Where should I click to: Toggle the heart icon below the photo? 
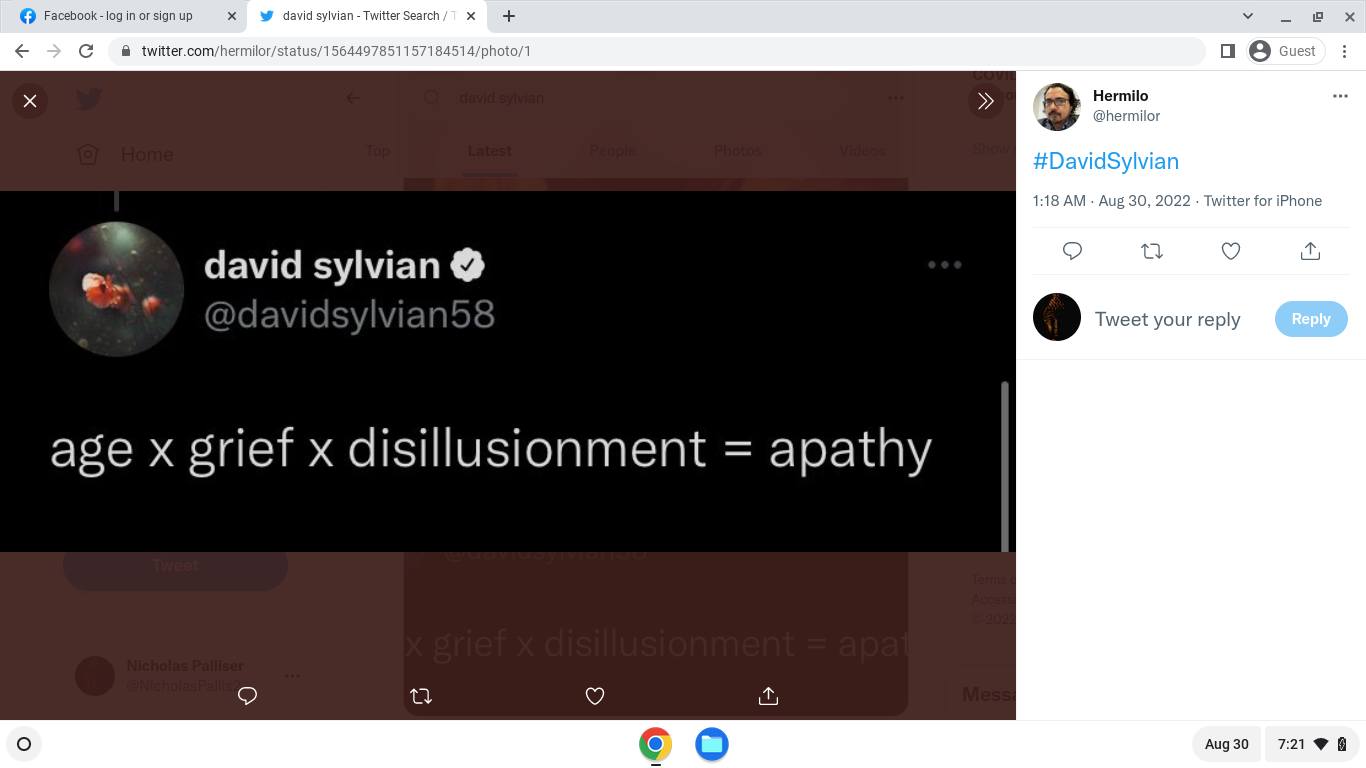pos(595,696)
